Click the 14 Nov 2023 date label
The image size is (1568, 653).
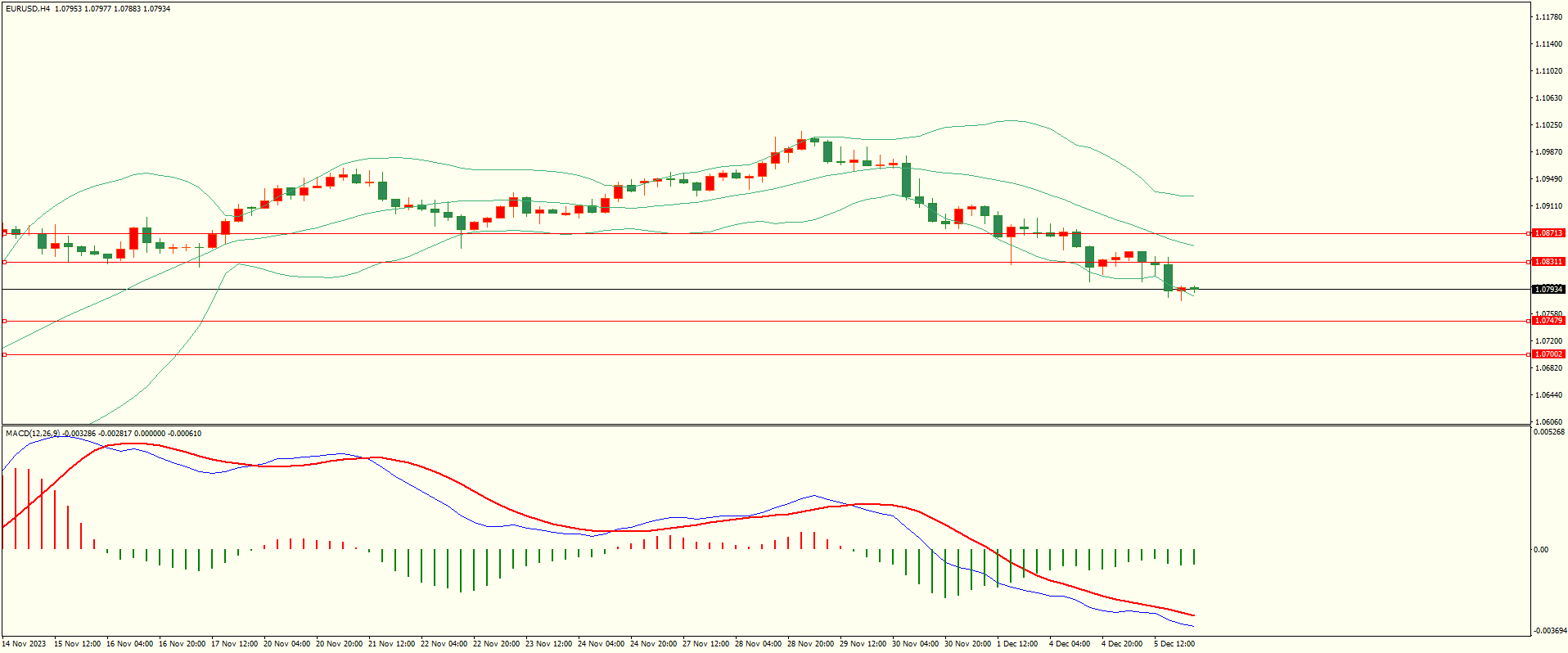(x=25, y=644)
